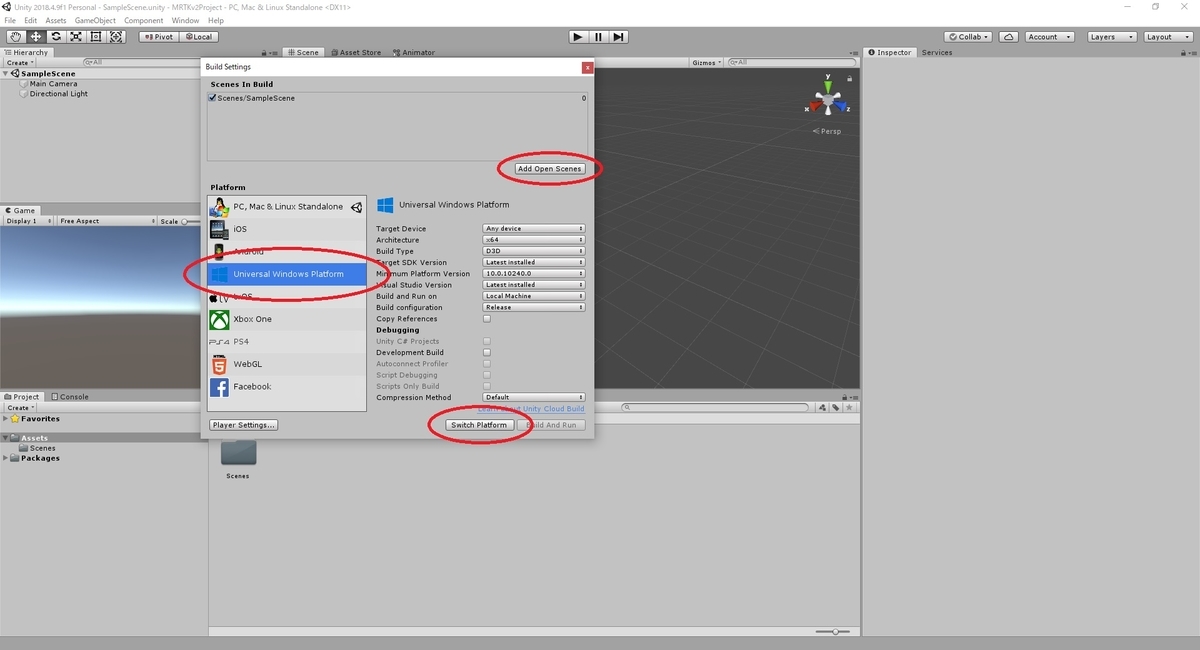
Task: Open the Layout dropdown
Action: click(1166, 37)
